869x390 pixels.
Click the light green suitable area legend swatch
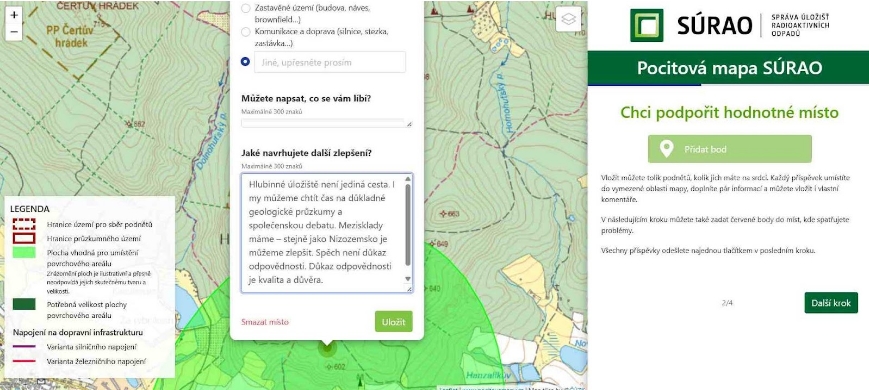(x=24, y=253)
